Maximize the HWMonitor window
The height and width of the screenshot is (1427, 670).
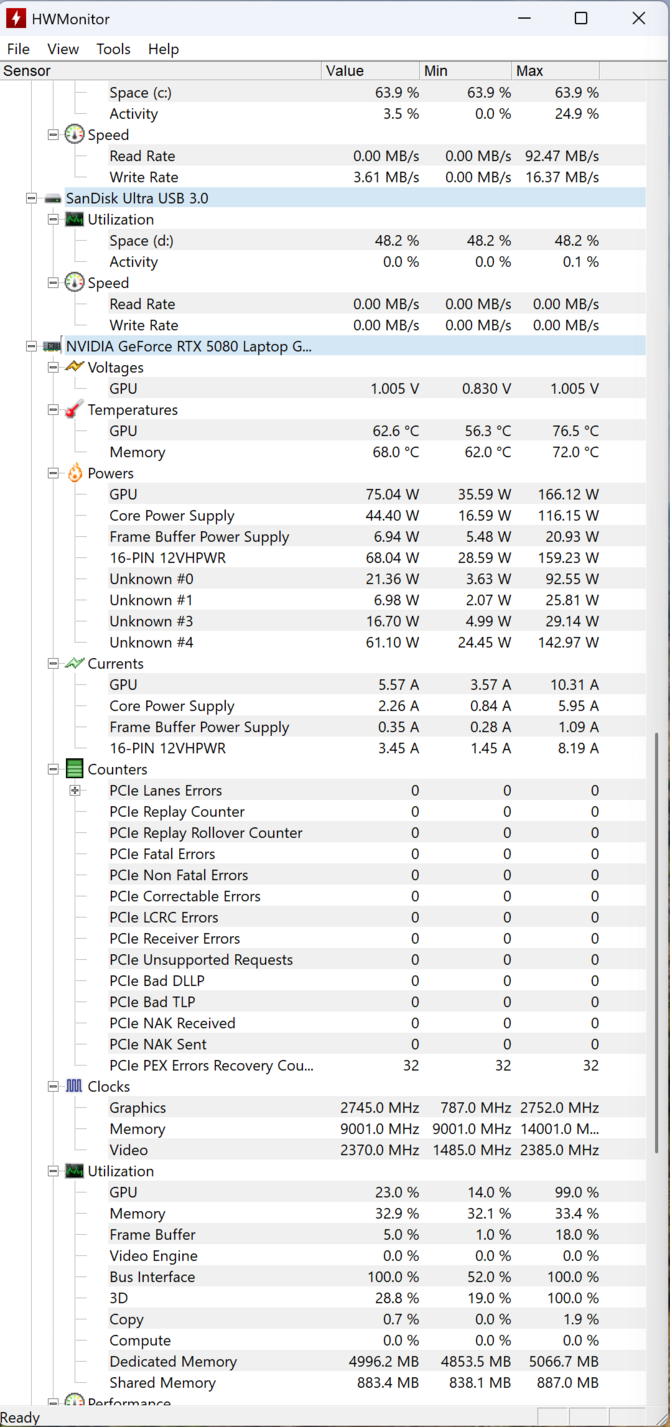click(581, 18)
